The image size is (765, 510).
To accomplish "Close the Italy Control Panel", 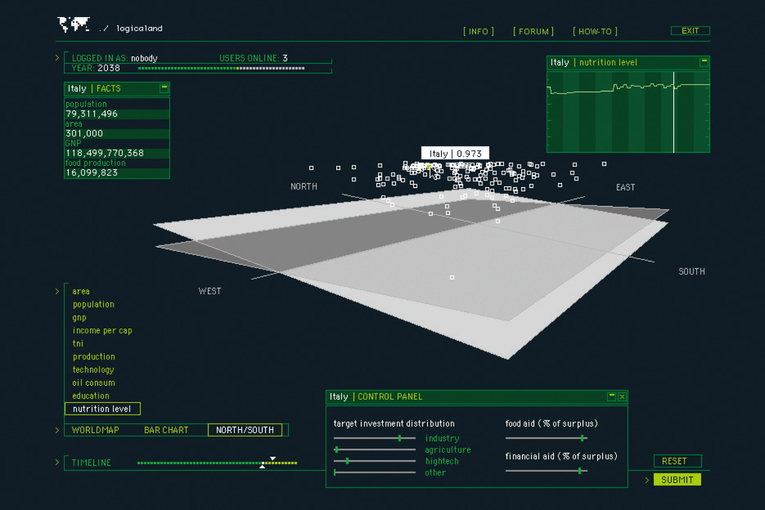I will pos(622,396).
